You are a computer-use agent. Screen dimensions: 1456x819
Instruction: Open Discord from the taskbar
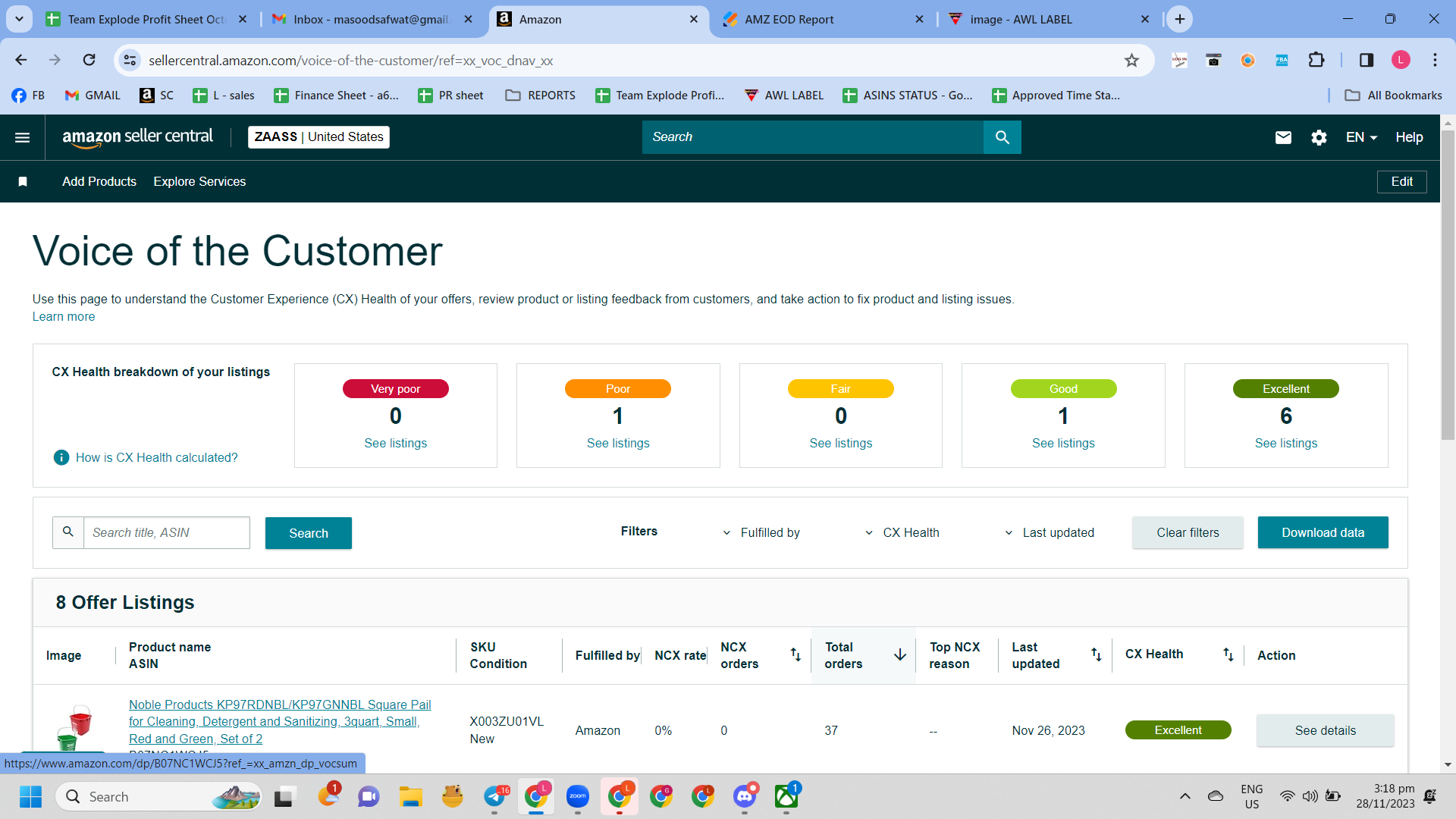pyautogui.click(x=745, y=796)
